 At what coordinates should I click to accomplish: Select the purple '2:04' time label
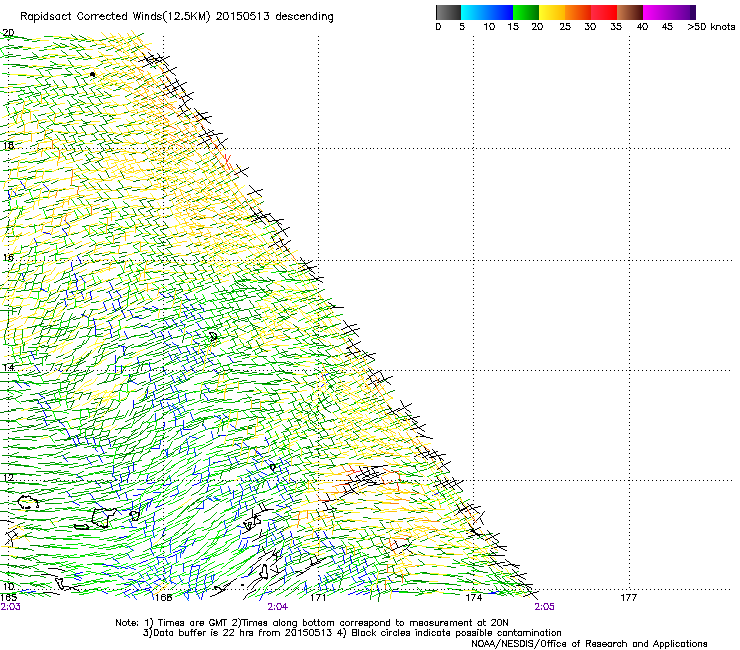click(x=278, y=607)
